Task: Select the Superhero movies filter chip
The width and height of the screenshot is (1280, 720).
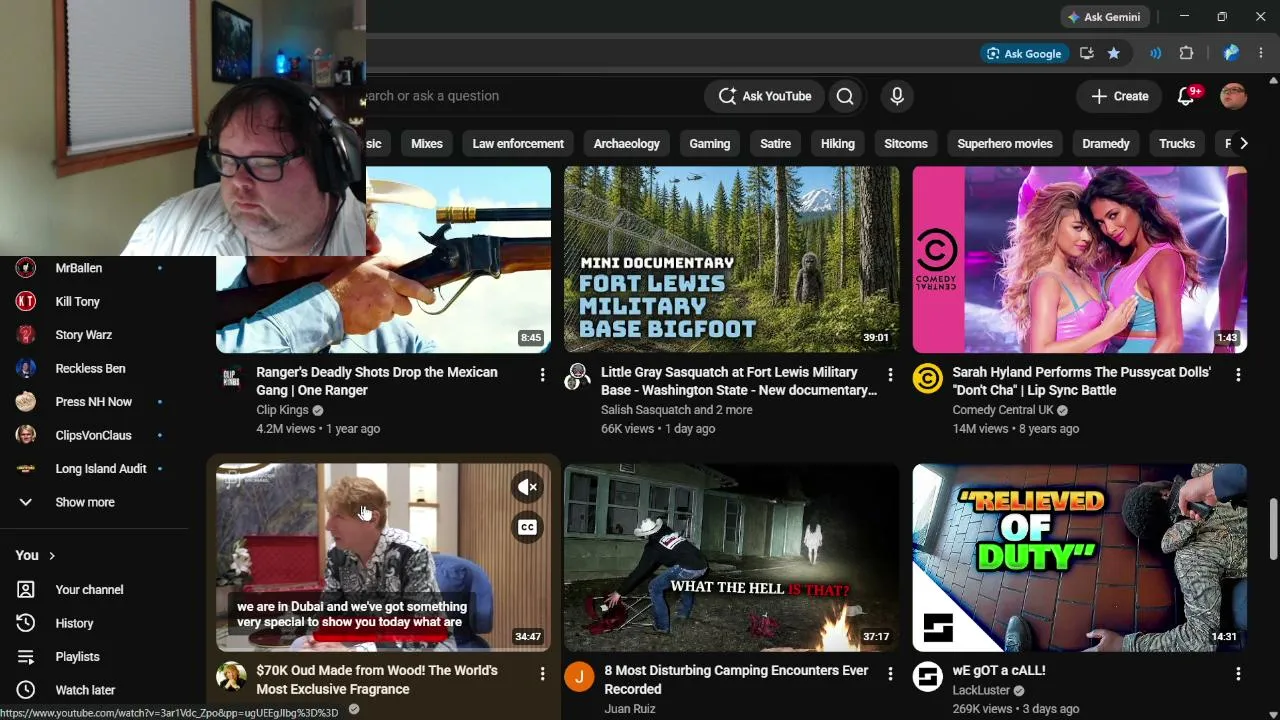Action: point(1005,144)
